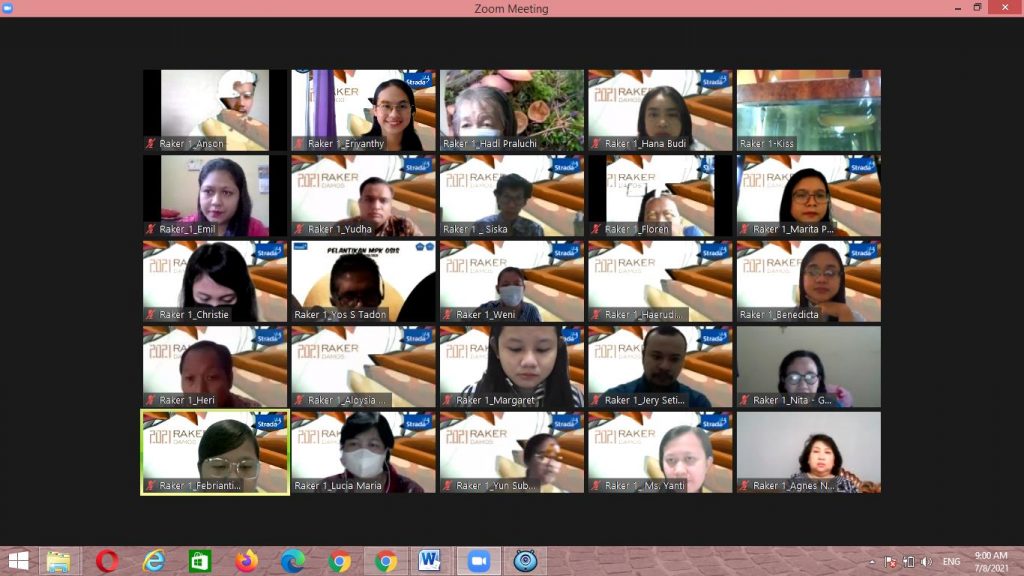Click the Windows Start button
The image size is (1024, 576).
[x=18, y=561]
